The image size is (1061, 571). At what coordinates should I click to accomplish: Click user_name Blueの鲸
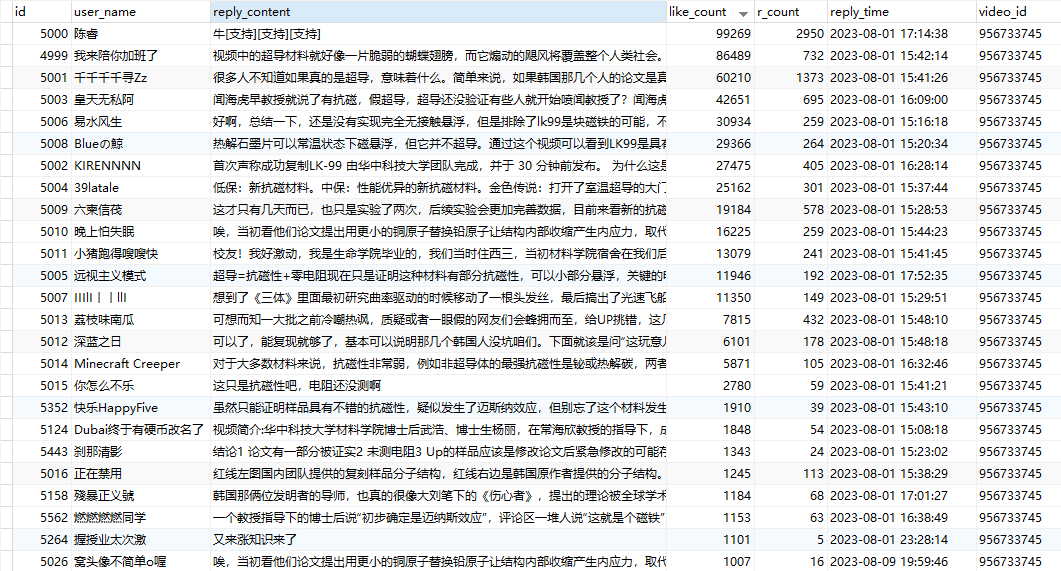[99, 143]
